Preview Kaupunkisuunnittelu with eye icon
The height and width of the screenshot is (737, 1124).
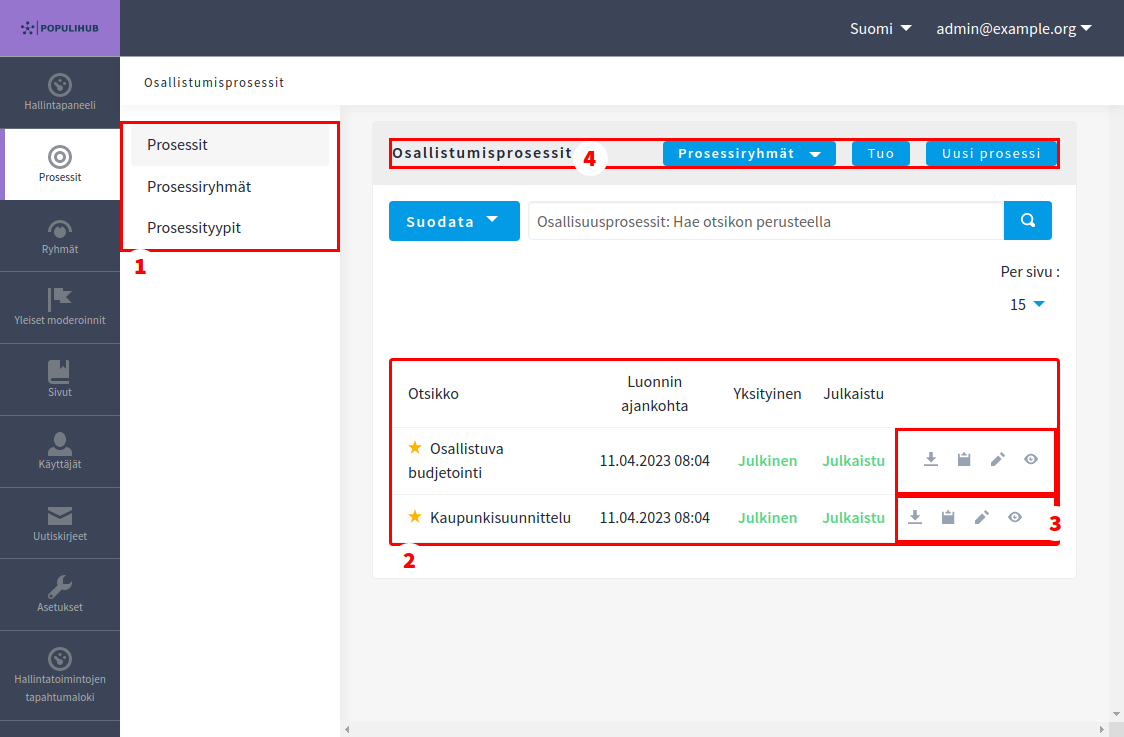1015,518
